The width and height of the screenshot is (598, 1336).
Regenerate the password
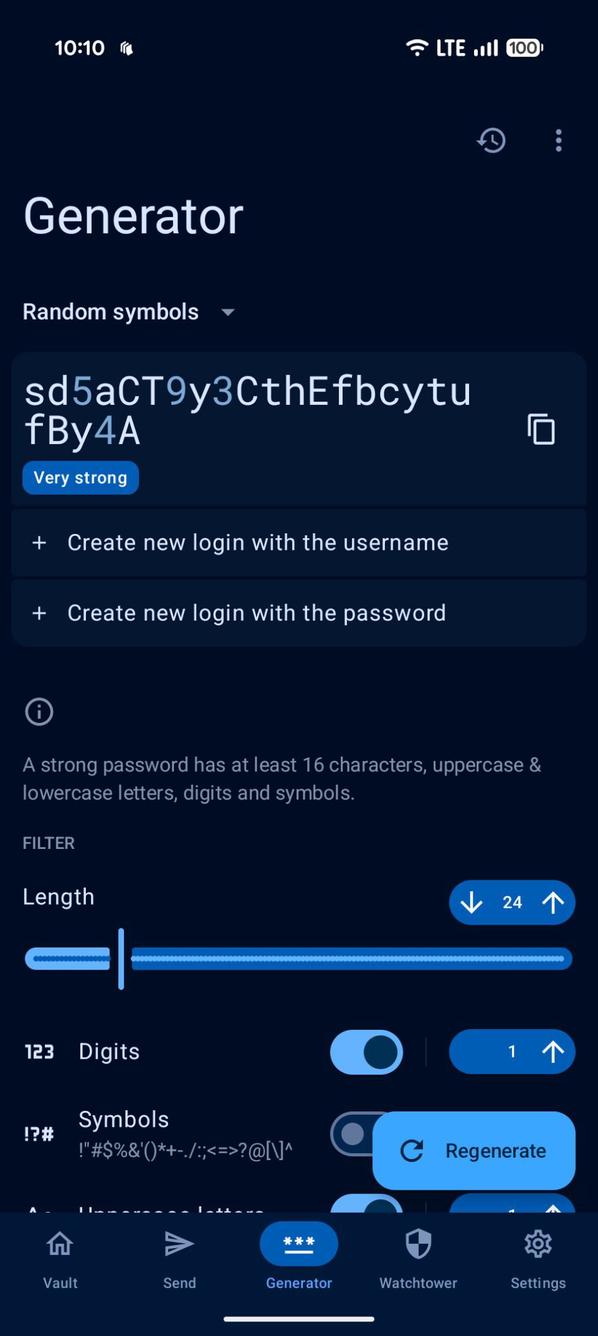(474, 1151)
